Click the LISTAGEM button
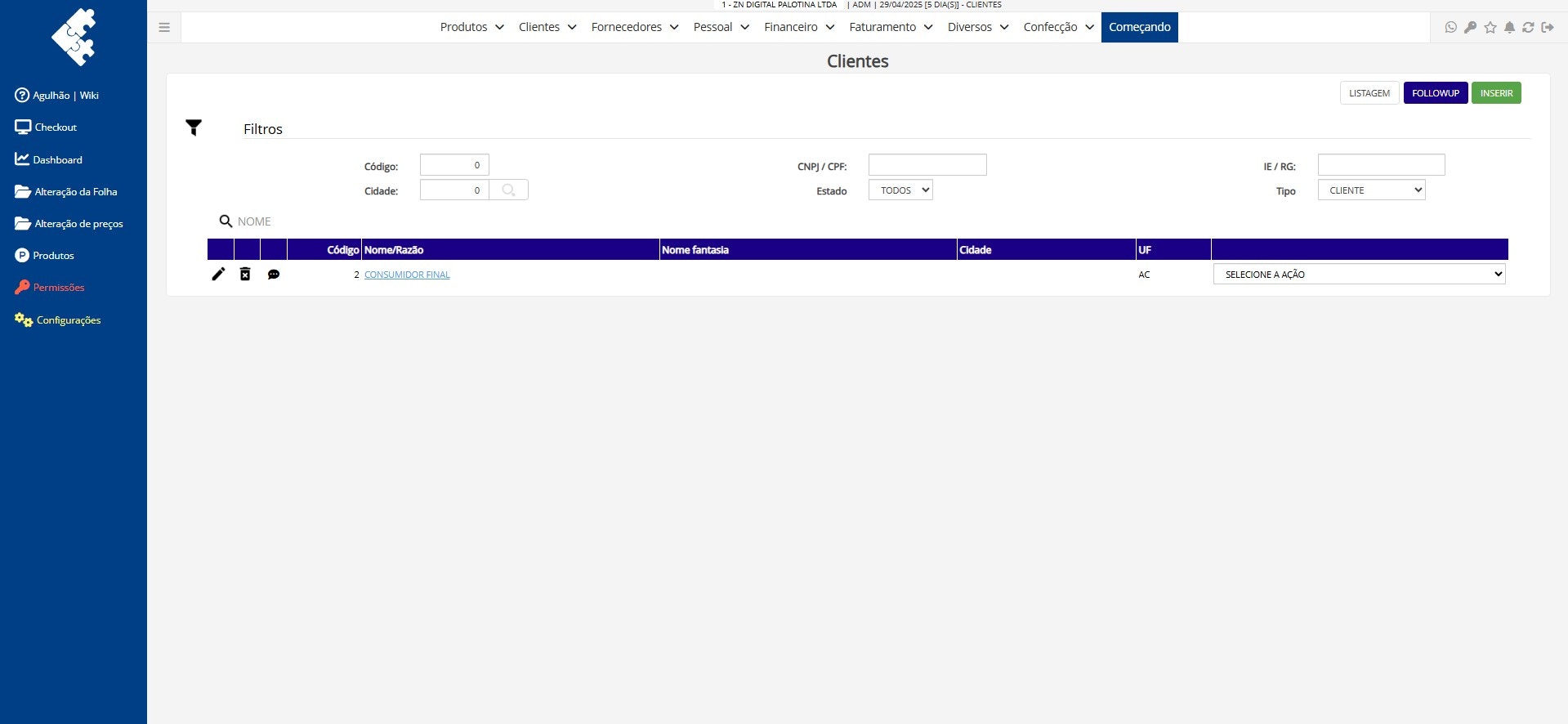The width and height of the screenshot is (1568, 724). pyautogui.click(x=1369, y=93)
